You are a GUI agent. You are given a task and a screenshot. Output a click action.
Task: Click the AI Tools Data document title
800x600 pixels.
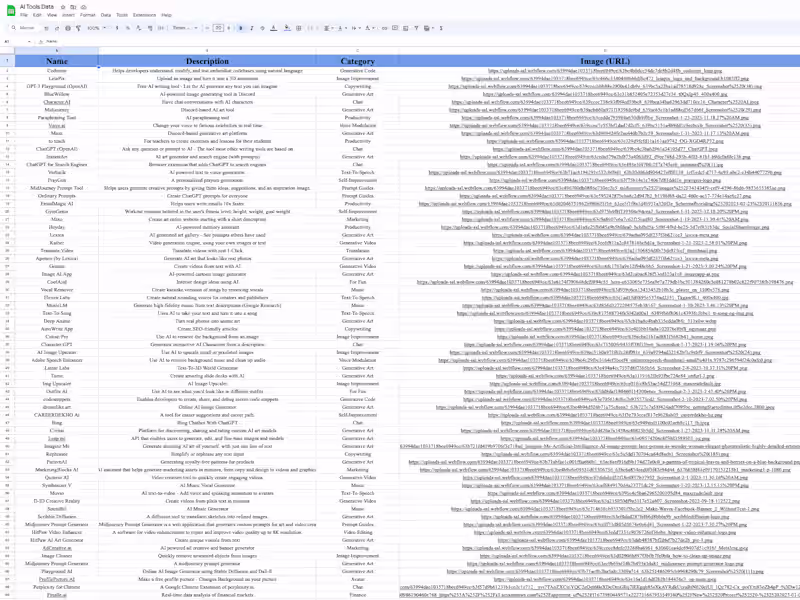click(37, 7)
